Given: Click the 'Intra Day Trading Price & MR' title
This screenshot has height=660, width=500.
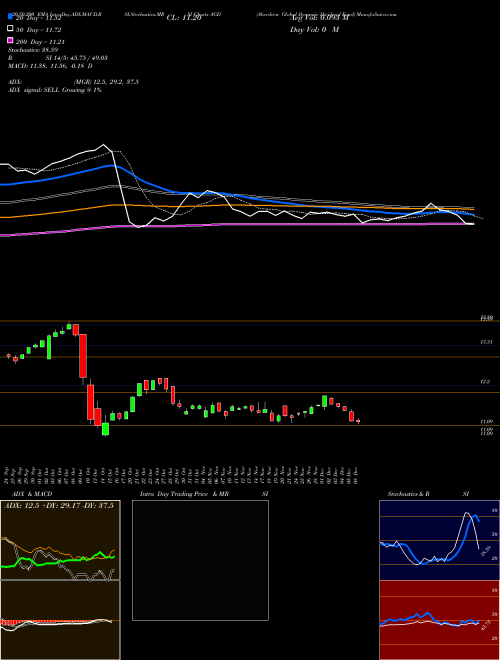Looking at the screenshot, I should (x=184, y=494).
